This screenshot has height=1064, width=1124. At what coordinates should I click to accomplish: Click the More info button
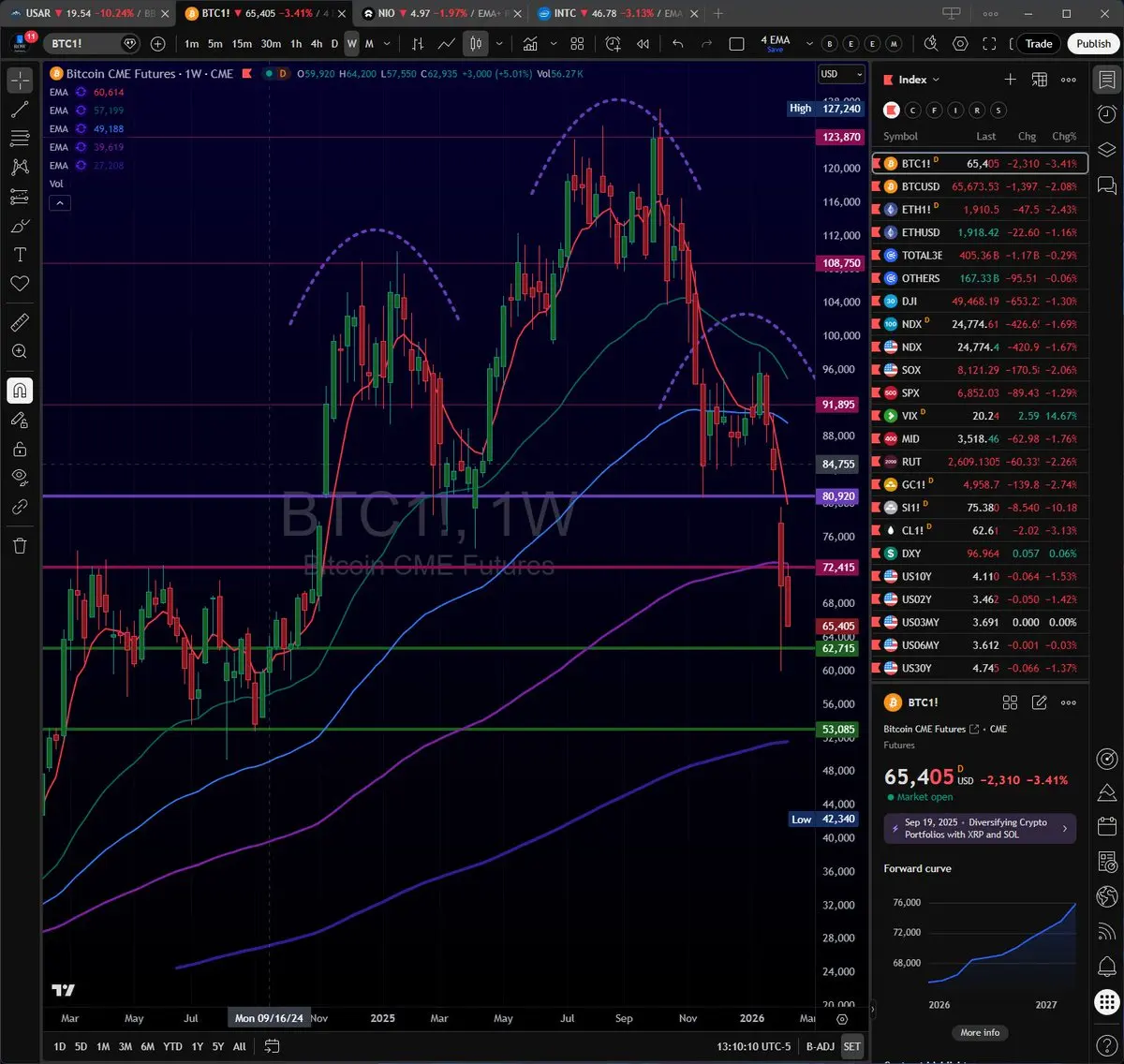click(x=980, y=1032)
